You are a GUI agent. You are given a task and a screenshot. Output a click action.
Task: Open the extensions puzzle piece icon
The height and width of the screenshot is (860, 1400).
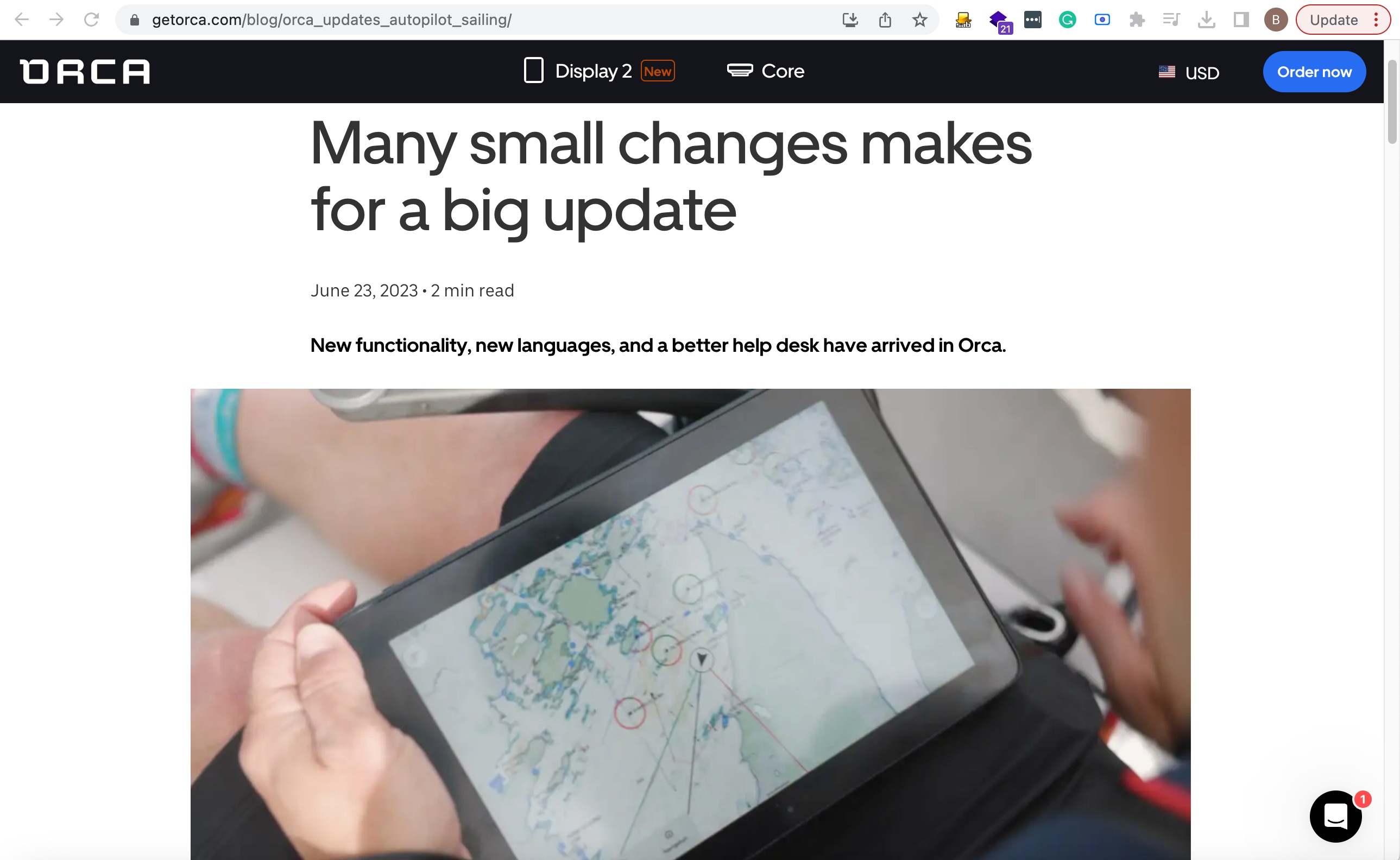(x=1137, y=20)
